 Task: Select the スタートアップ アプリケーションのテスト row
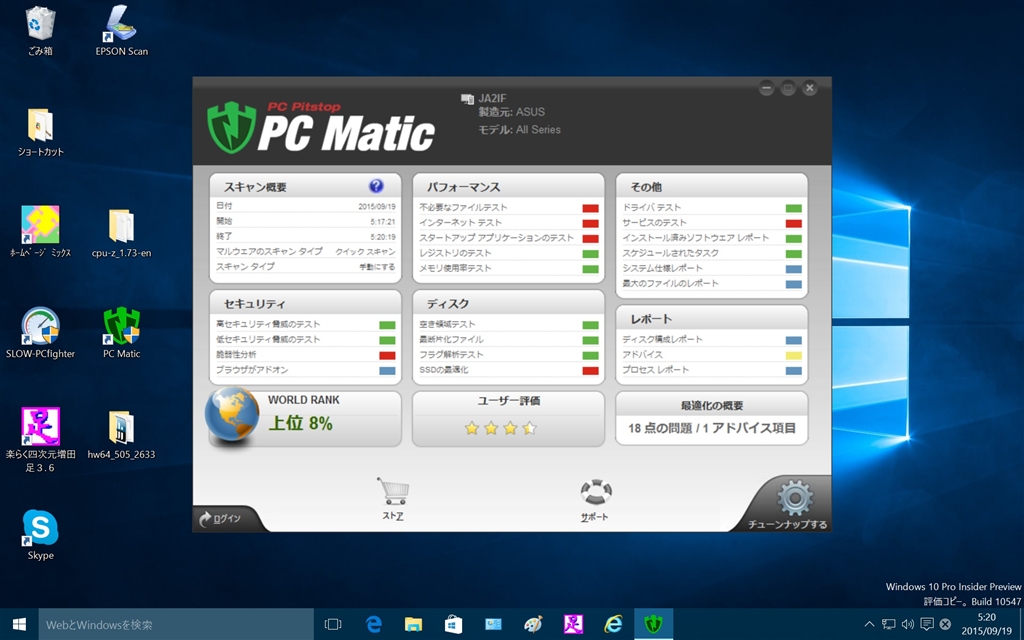(509, 238)
